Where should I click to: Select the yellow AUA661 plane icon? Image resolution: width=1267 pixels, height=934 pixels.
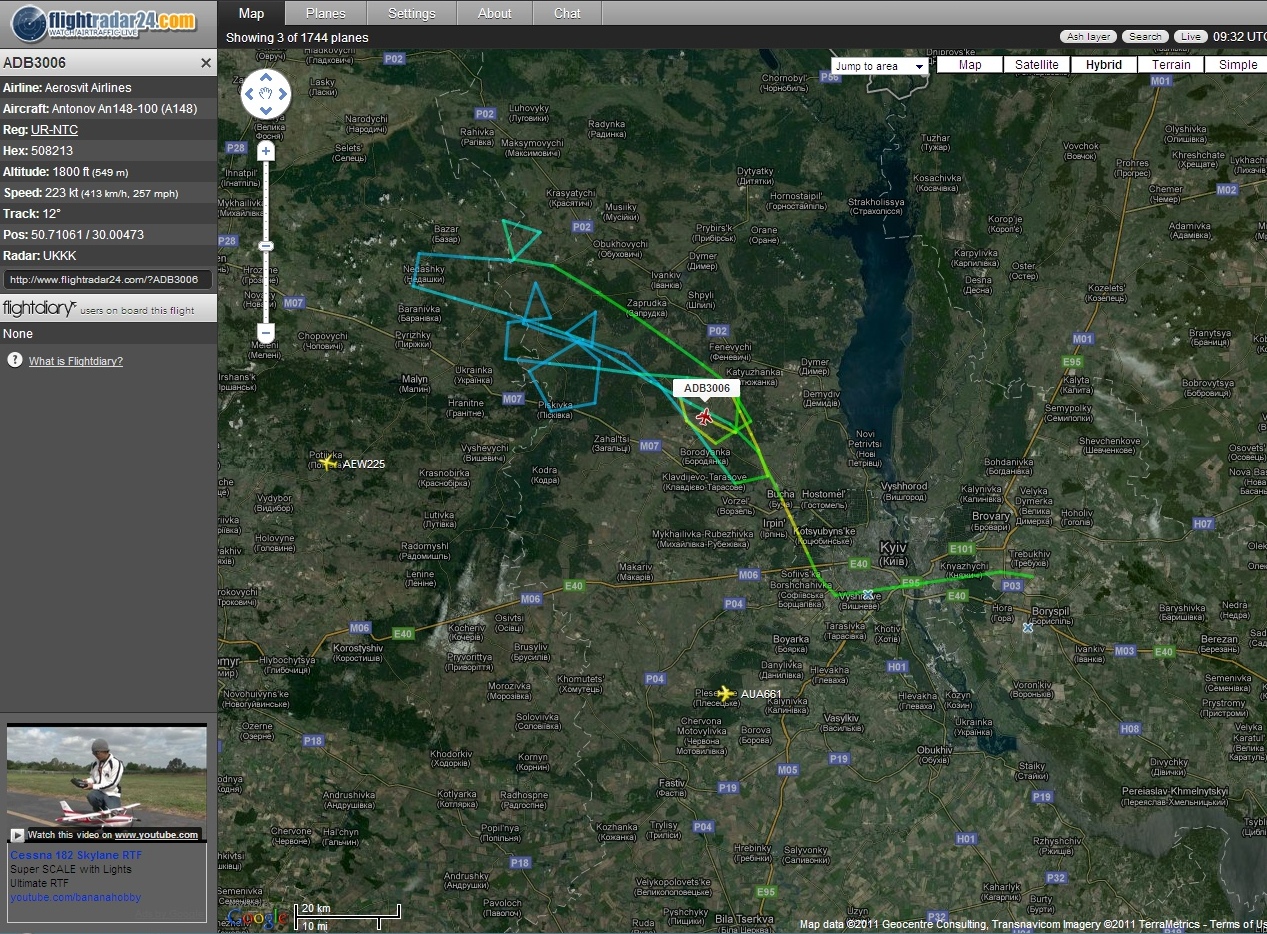[726, 693]
